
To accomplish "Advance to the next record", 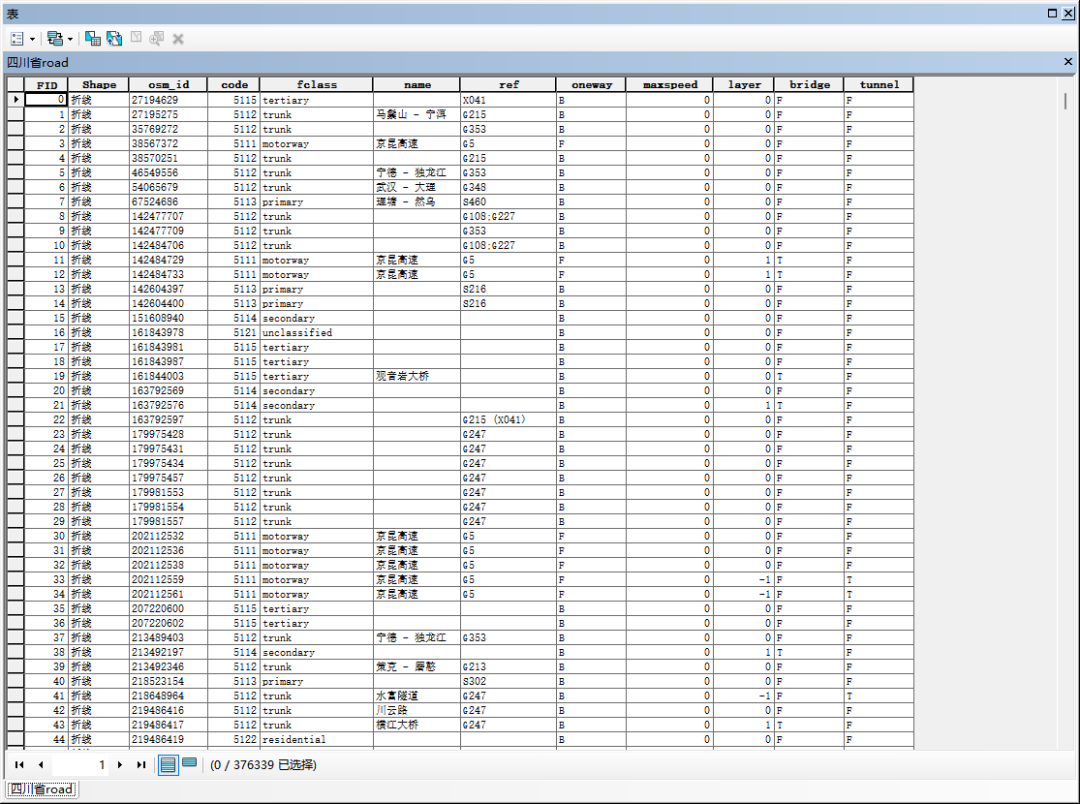I will click(120, 765).
